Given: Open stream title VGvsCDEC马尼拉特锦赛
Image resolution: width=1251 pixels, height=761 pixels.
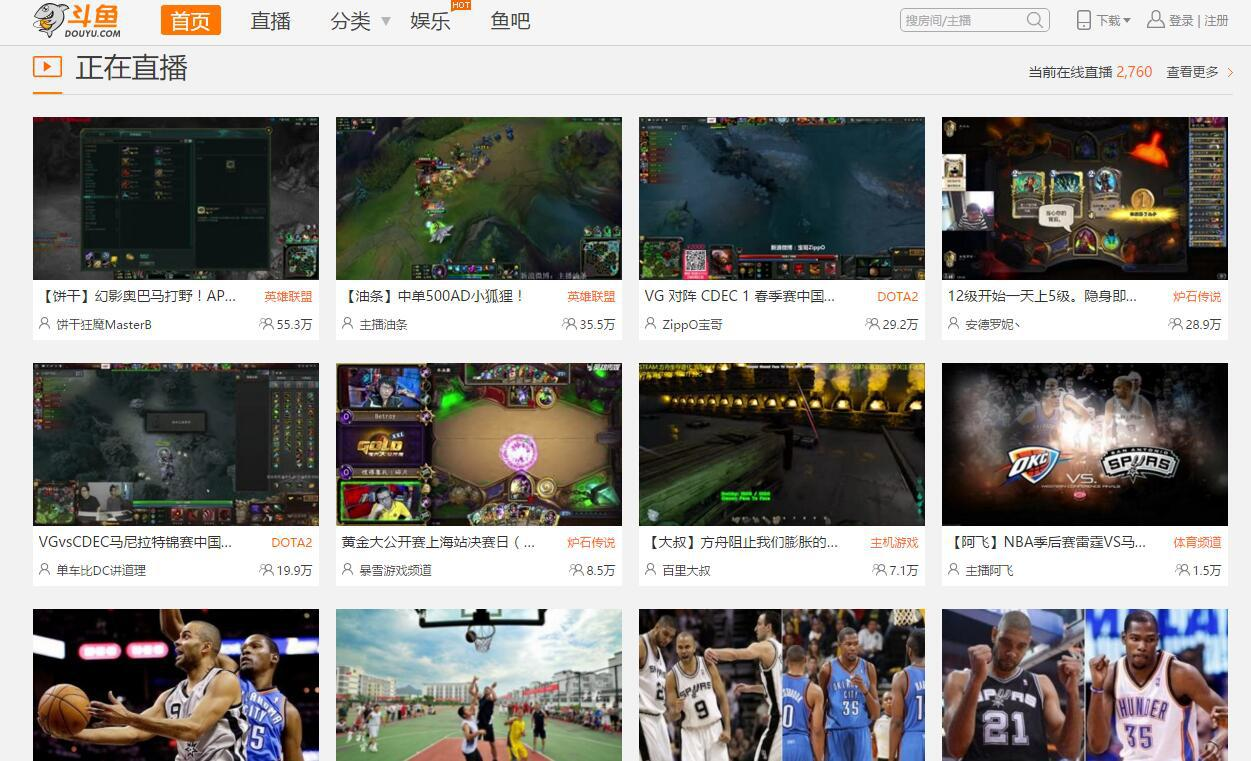Looking at the screenshot, I should [x=135, y=542].
